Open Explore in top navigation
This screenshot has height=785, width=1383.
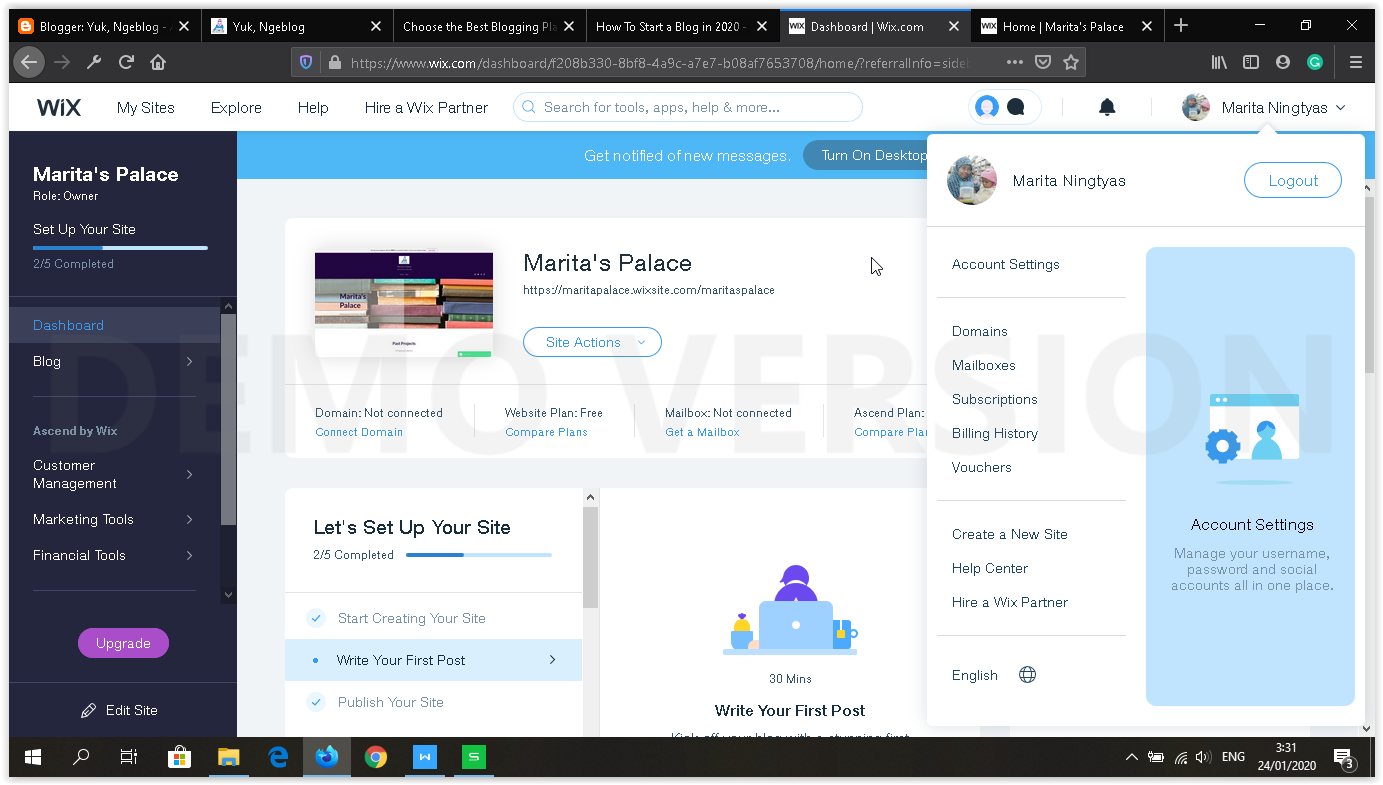tap(236, 108)
